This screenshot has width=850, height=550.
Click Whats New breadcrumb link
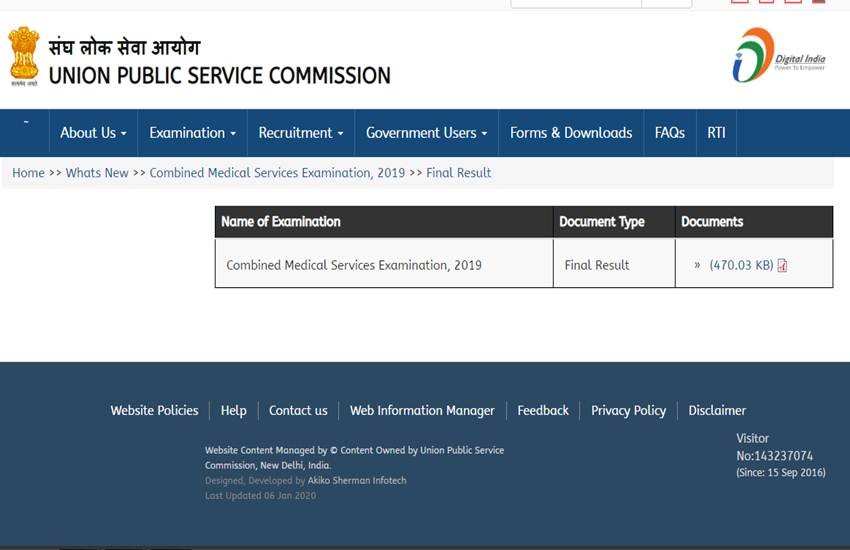click(97, 173)
